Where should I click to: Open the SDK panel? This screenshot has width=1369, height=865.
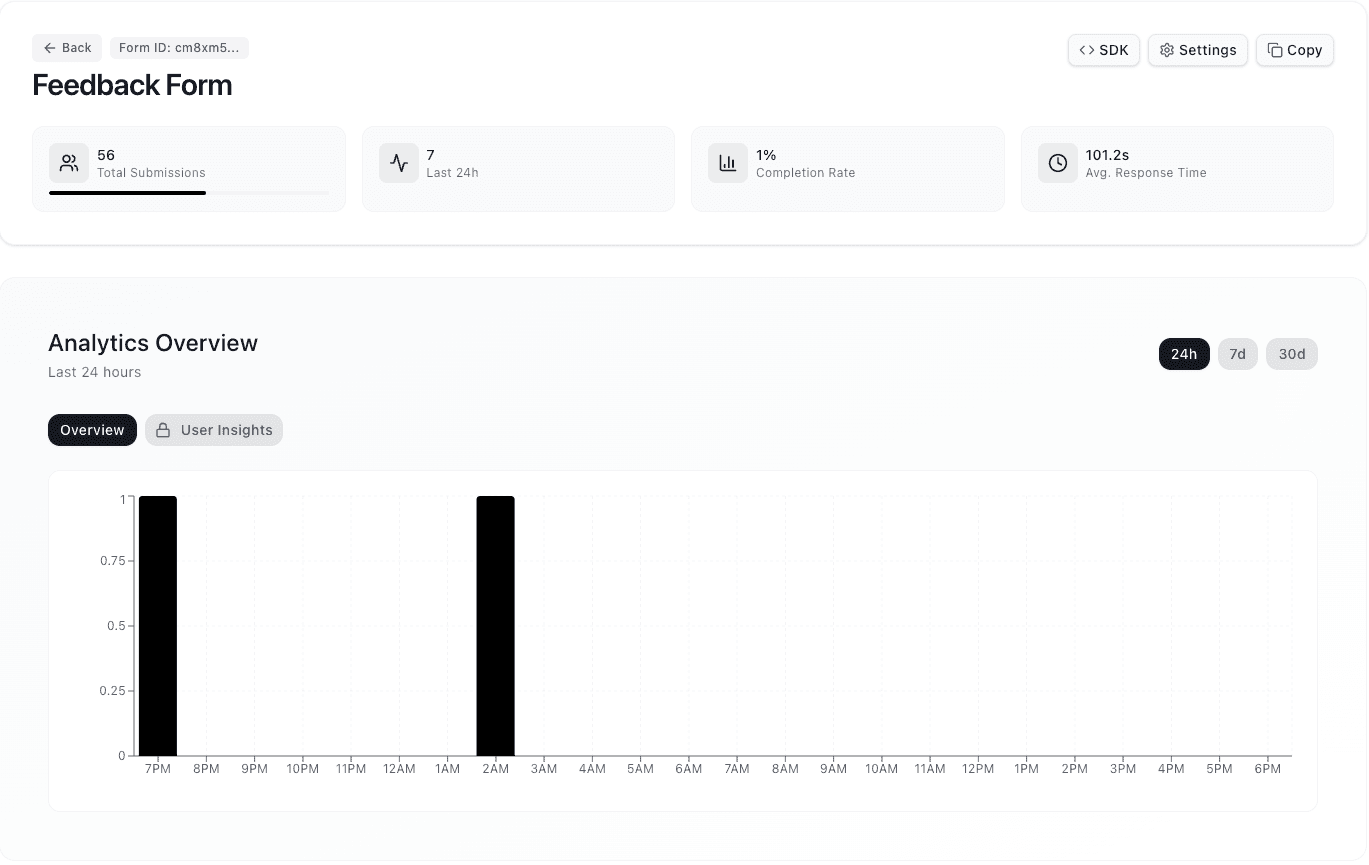1104,50
